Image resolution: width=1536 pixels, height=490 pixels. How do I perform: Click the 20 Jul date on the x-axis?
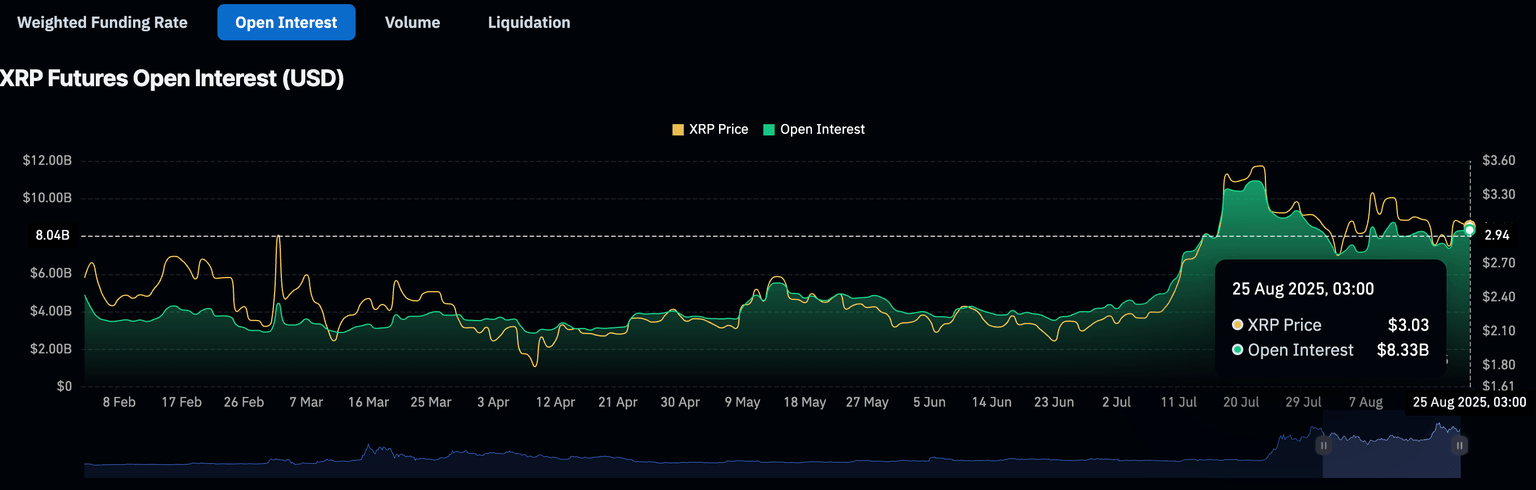[x=1241, y=402]
